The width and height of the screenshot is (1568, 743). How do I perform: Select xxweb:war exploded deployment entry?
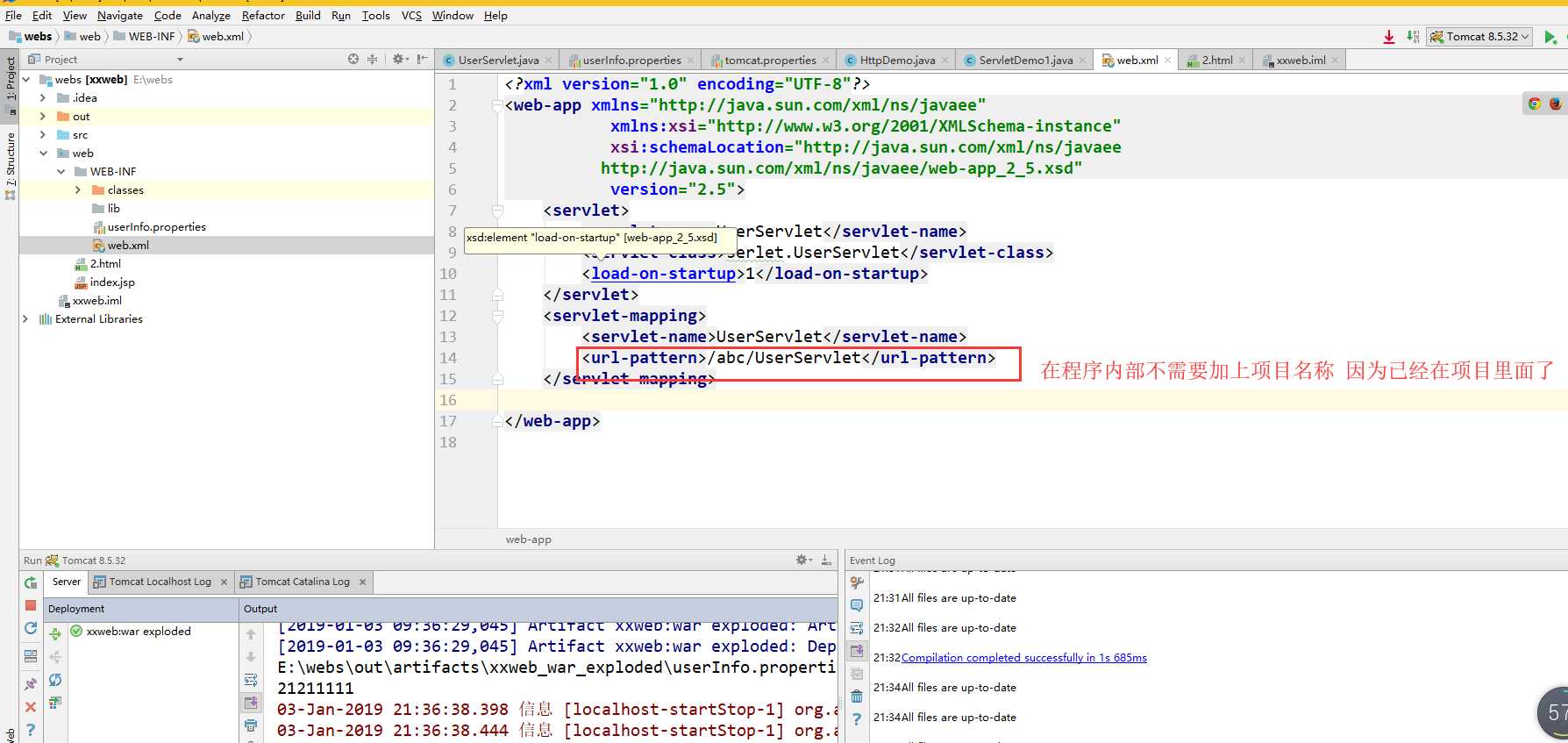click(x=139, y=631)
